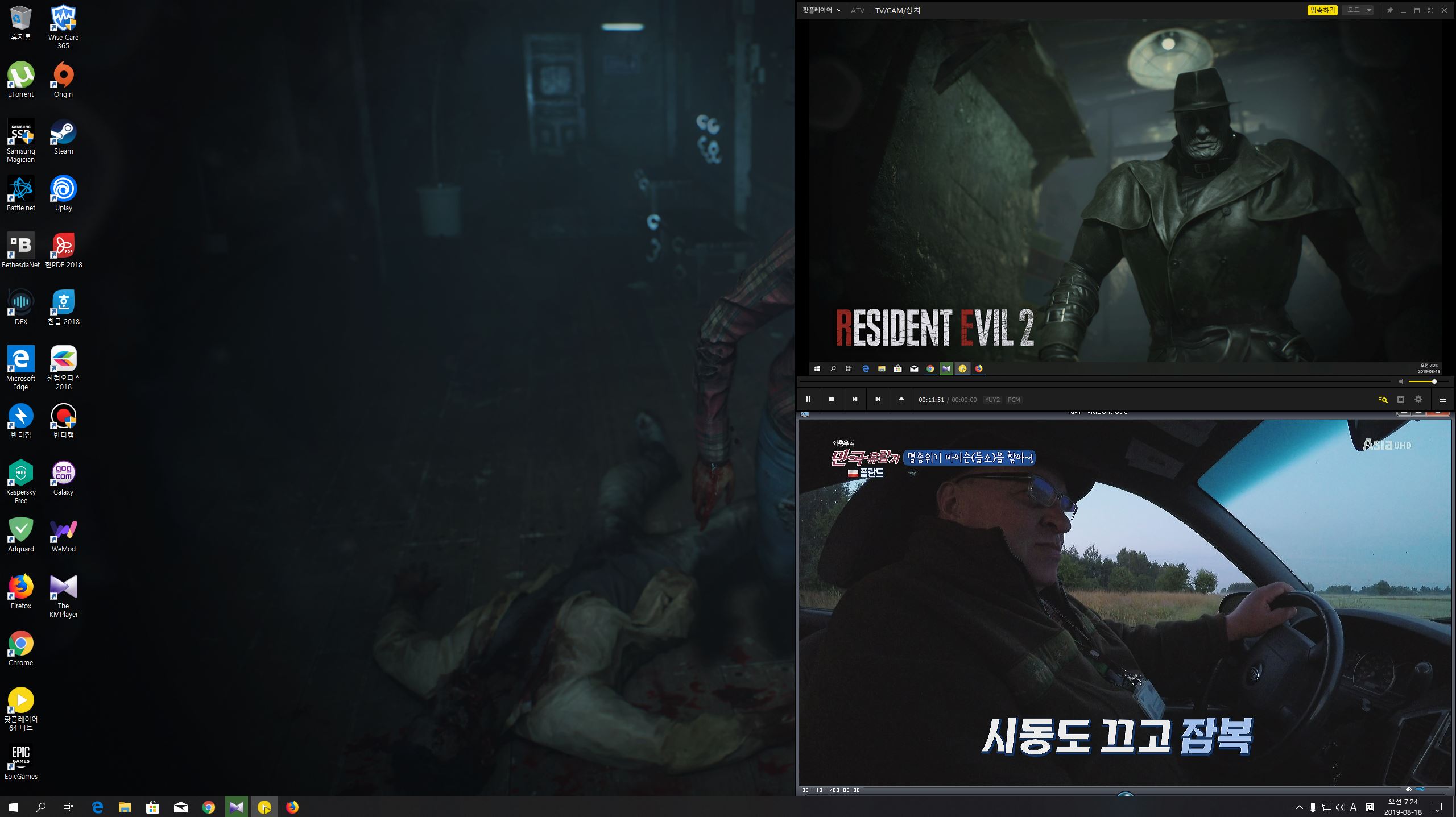Screen dimensions: 1456x817
Task: Open the PotPlayer main menu dropdown
Action: (x=822, y=10)
